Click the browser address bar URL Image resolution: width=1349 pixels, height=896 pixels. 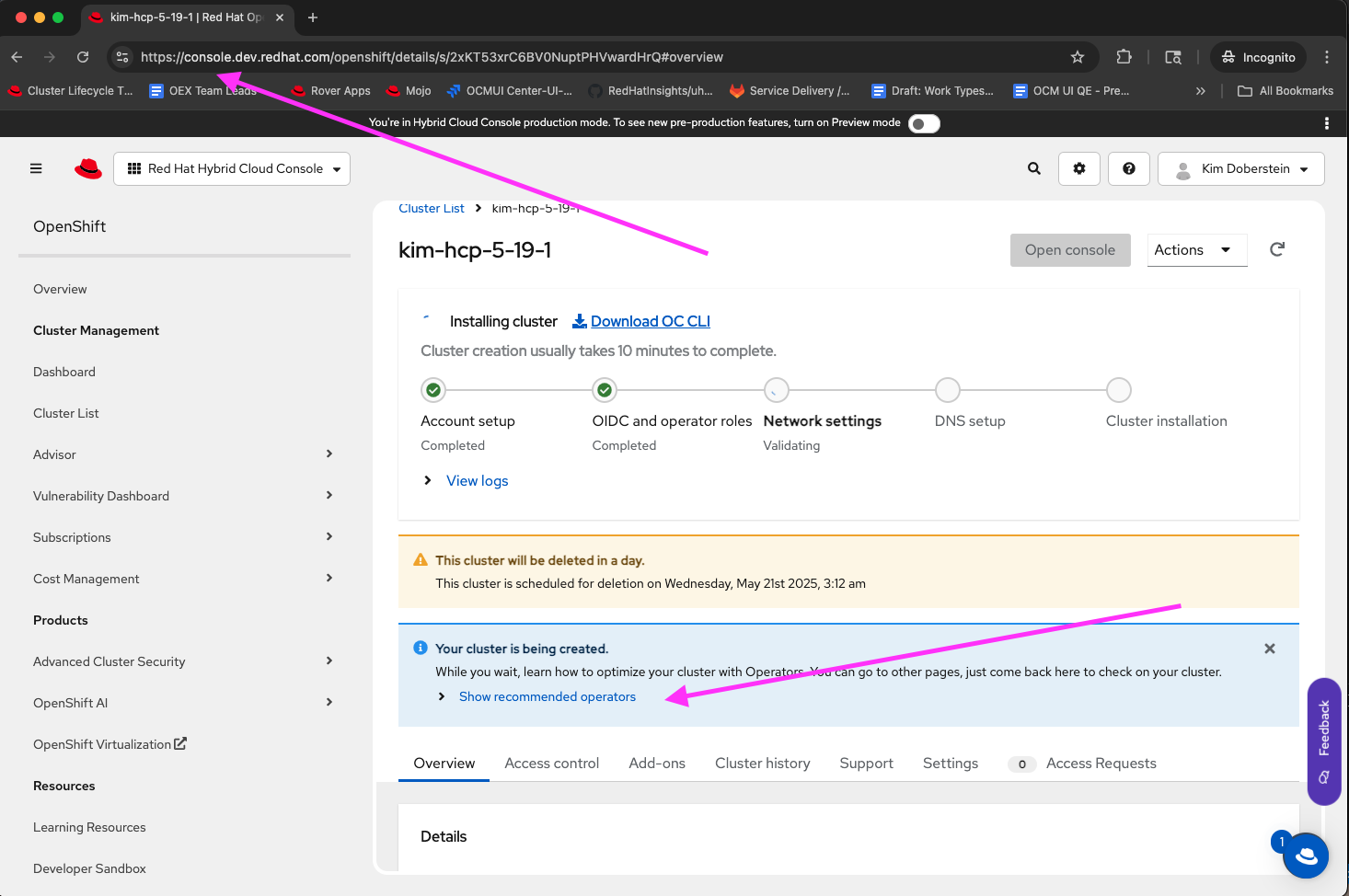pos(432,57)
